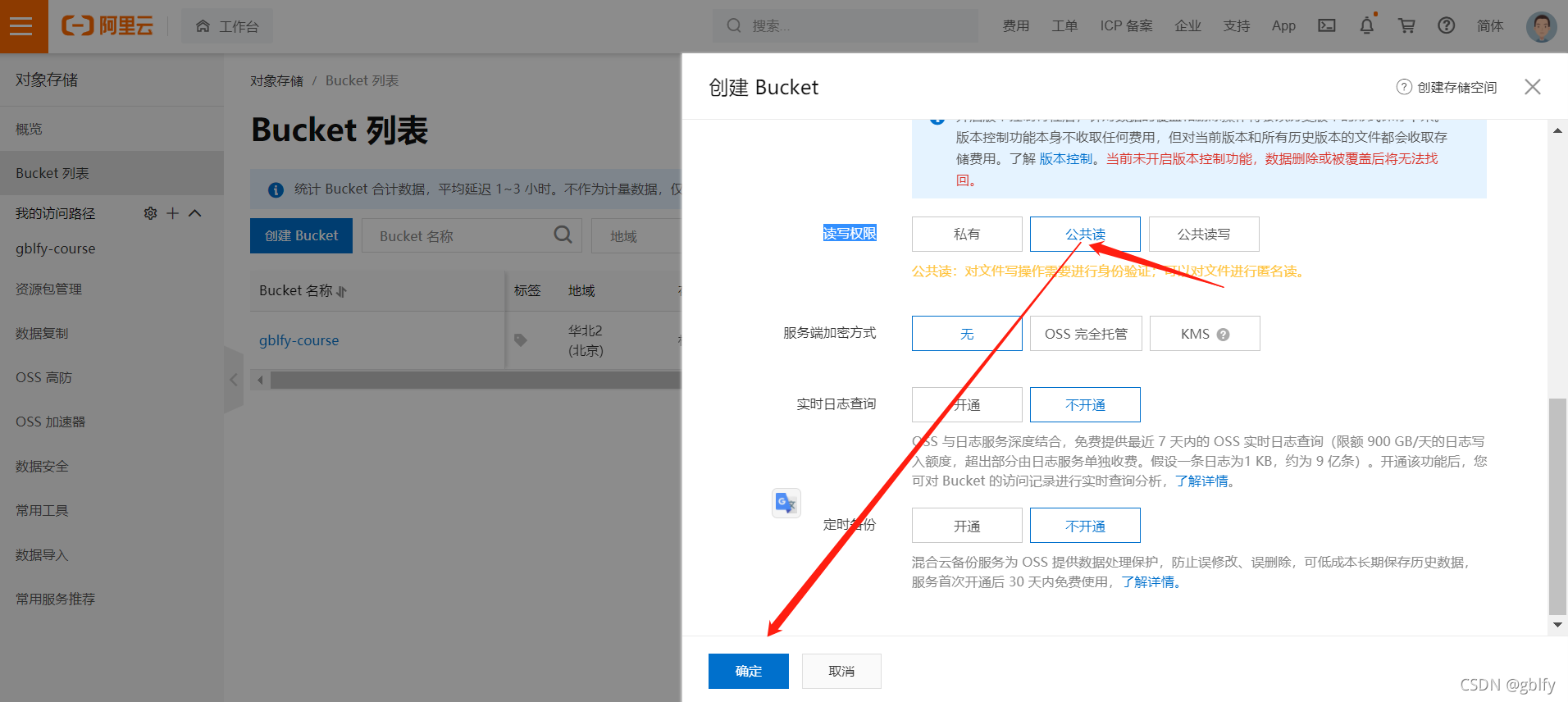Open the ICP 备案 menu
Image resolution: width=1568 pixels, height=702 pixels.
1126,26
